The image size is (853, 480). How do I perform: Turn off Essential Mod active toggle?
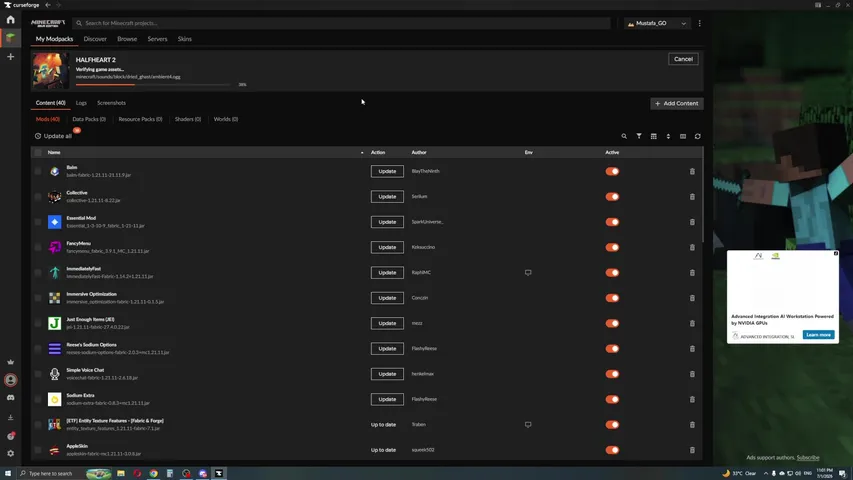pos(612,222)
